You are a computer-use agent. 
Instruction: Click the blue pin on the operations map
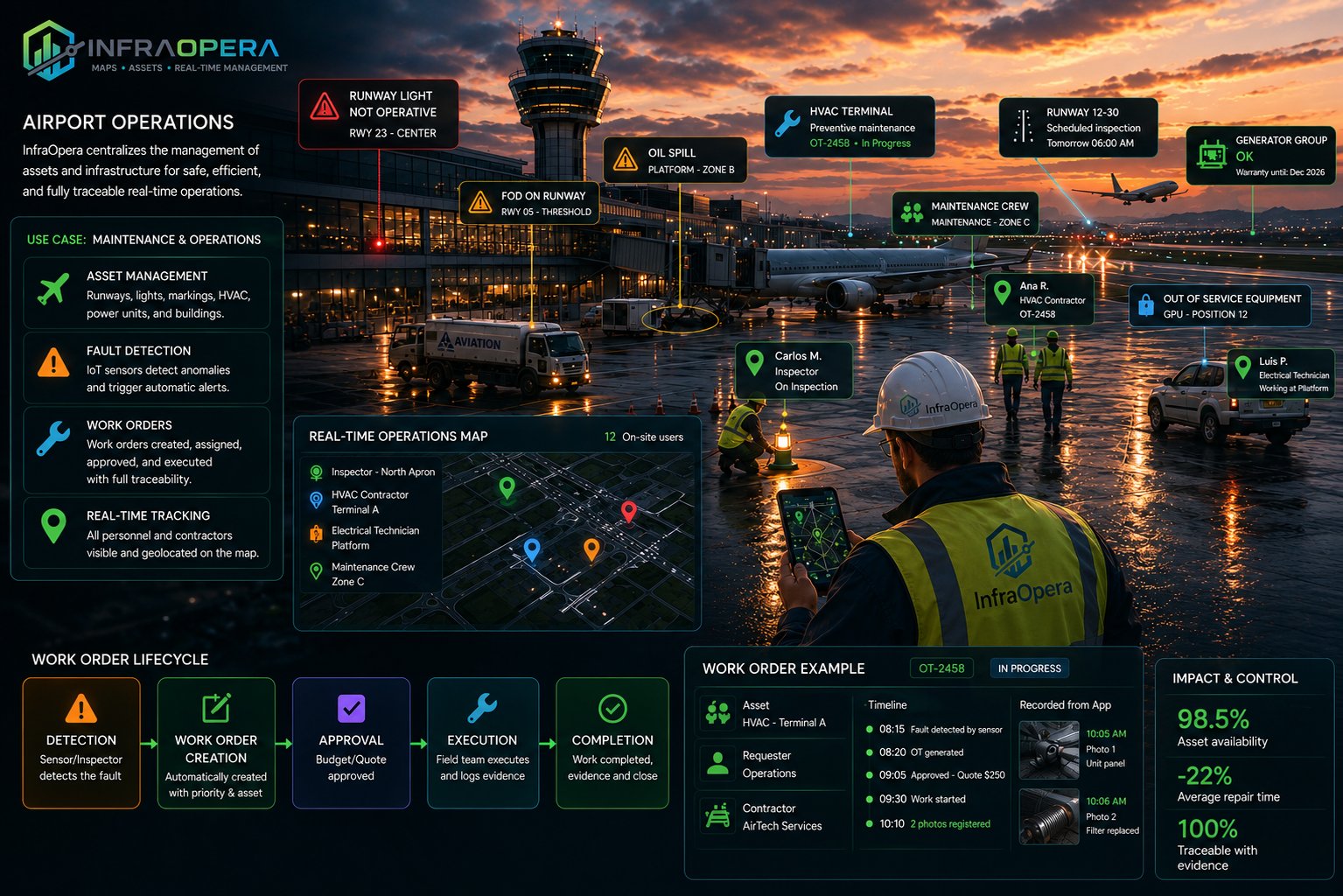531,549
